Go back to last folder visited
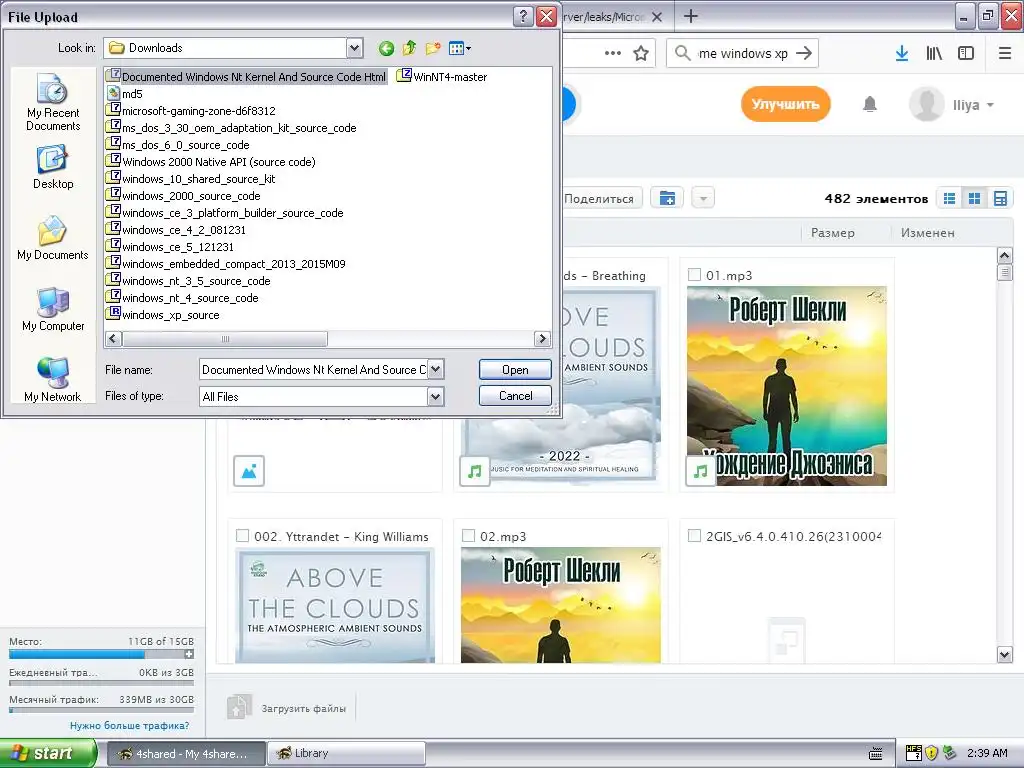This screenshot has height=768, width=1024. click(386, 48)
